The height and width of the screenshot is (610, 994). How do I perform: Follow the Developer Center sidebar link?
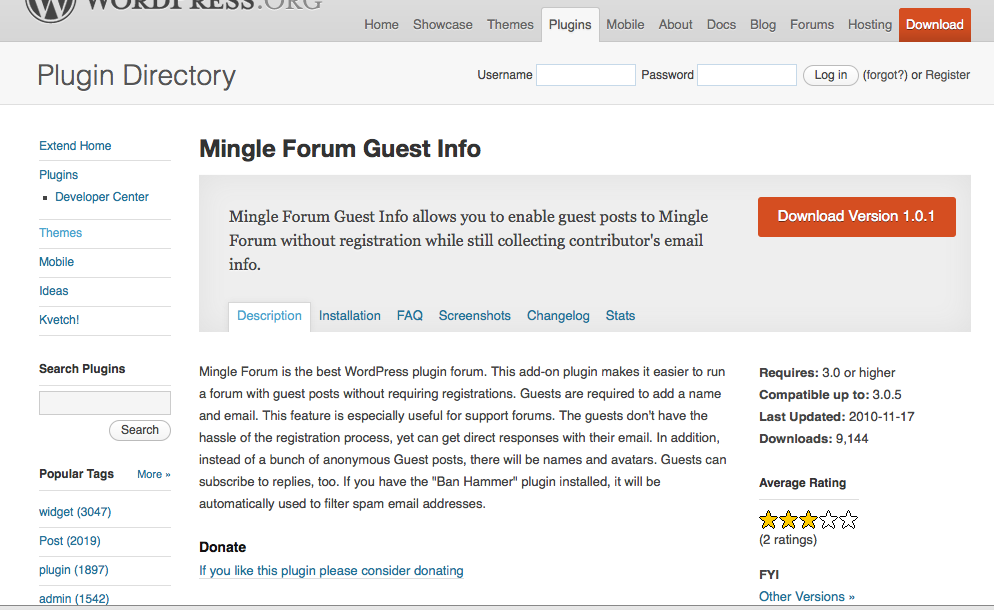tap(101, 197)
